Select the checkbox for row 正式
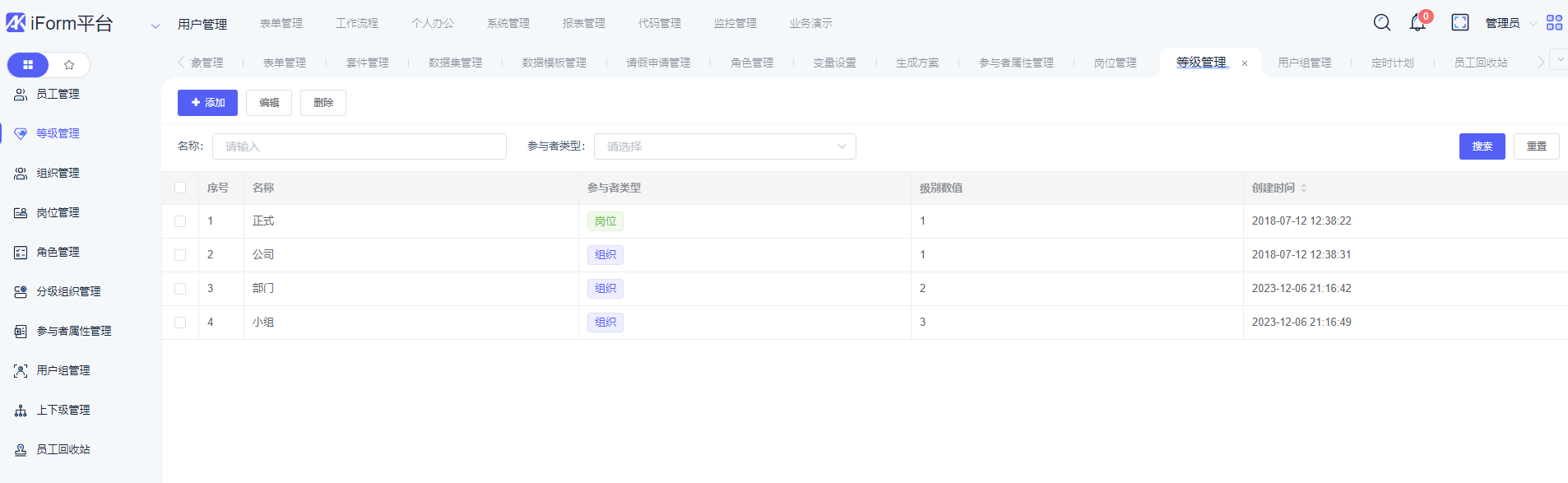Viewport: 1568px width, 483px height. coord(180,221)
